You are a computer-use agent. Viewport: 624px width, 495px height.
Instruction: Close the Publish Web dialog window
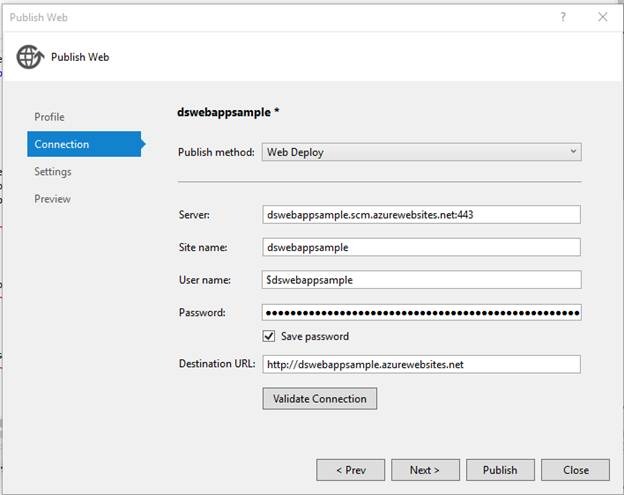(602, 17)
